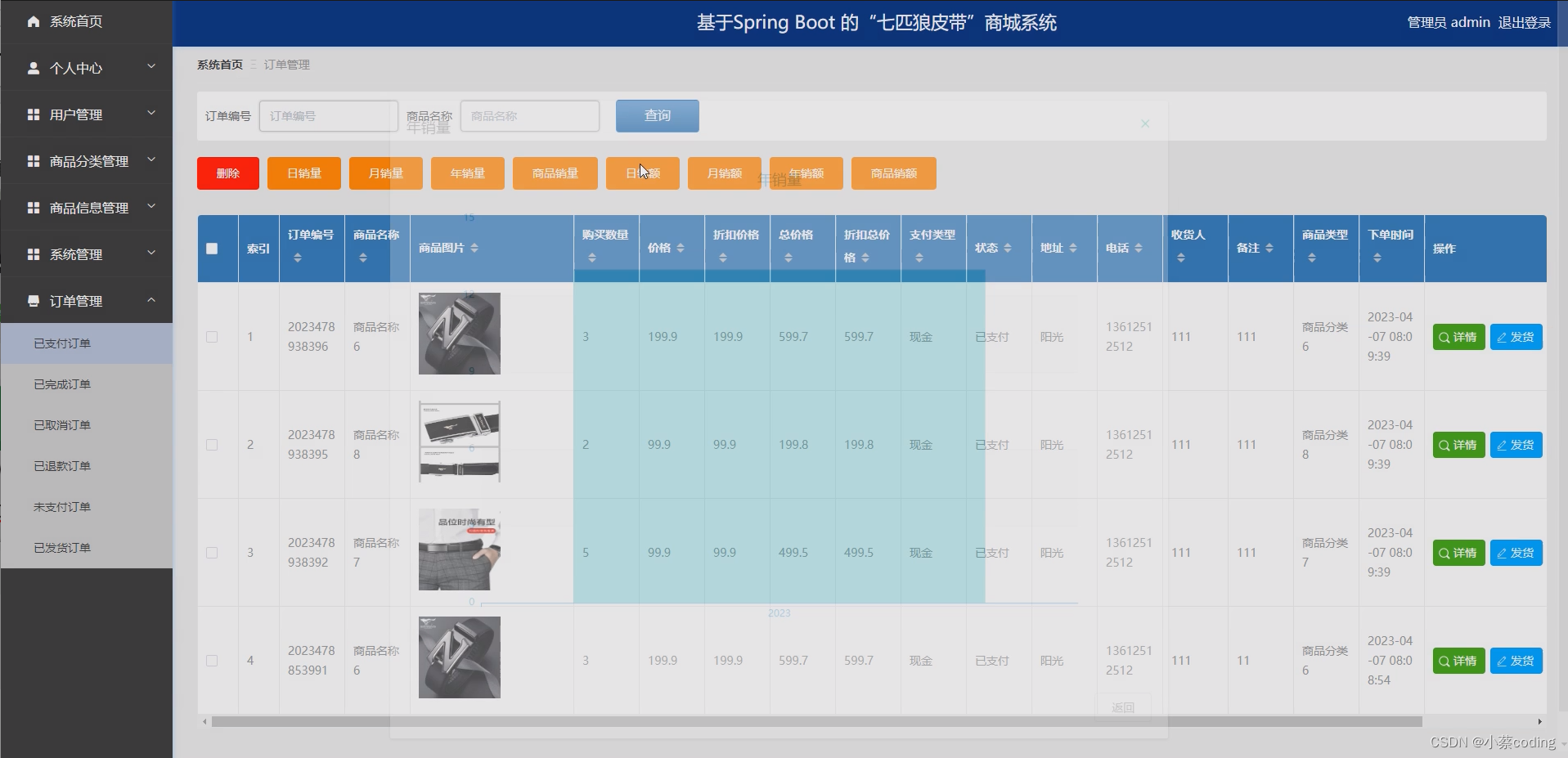Sort by 商品类型 column arrows
Screen dimensions: 1568x758
1312,258
